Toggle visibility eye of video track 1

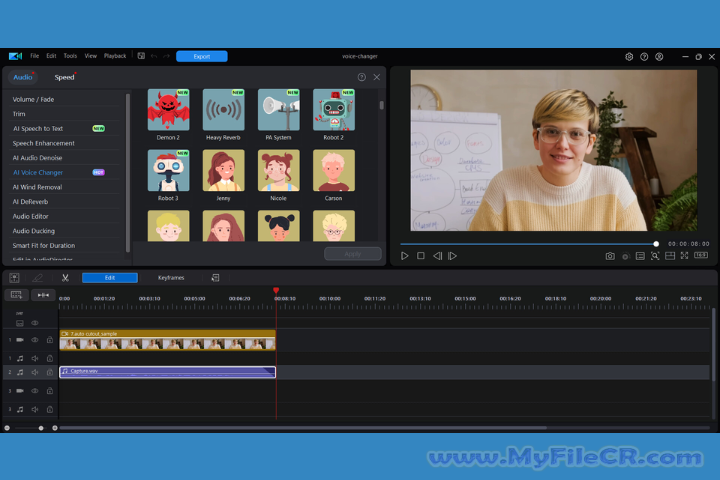[x=35, y=340]
